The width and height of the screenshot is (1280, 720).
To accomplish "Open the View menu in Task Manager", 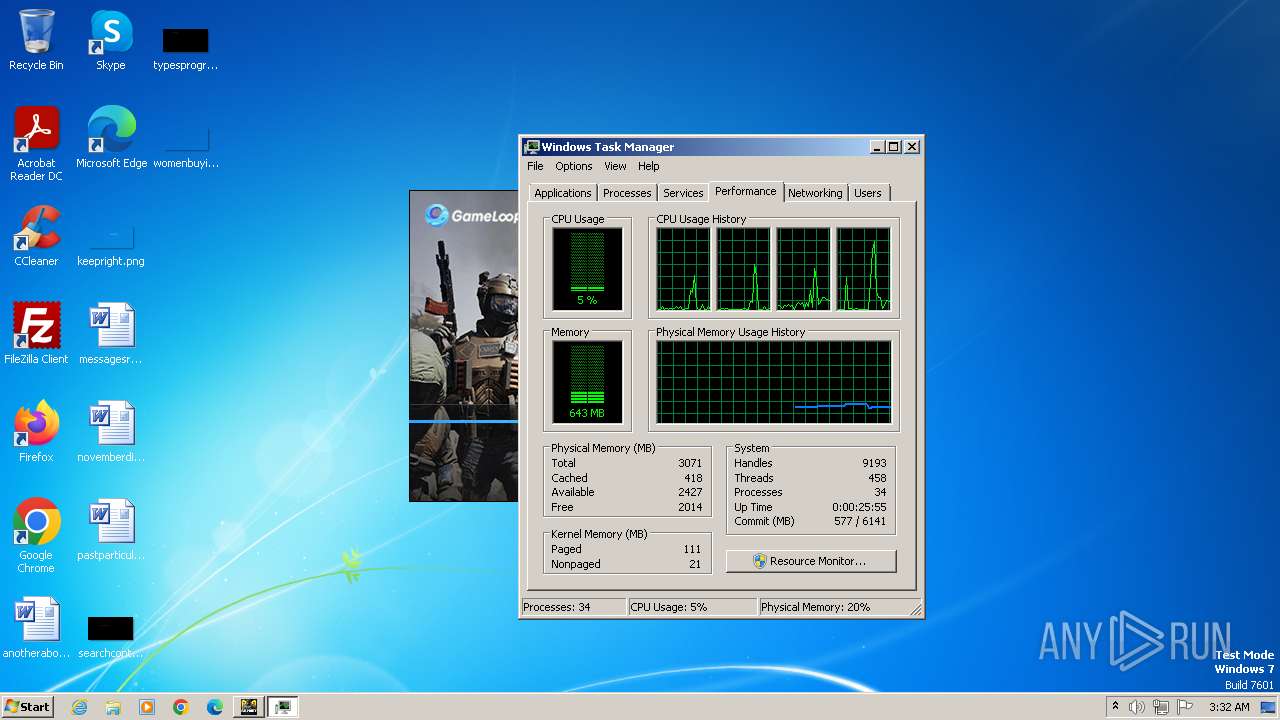I will [x=615, y=166].
